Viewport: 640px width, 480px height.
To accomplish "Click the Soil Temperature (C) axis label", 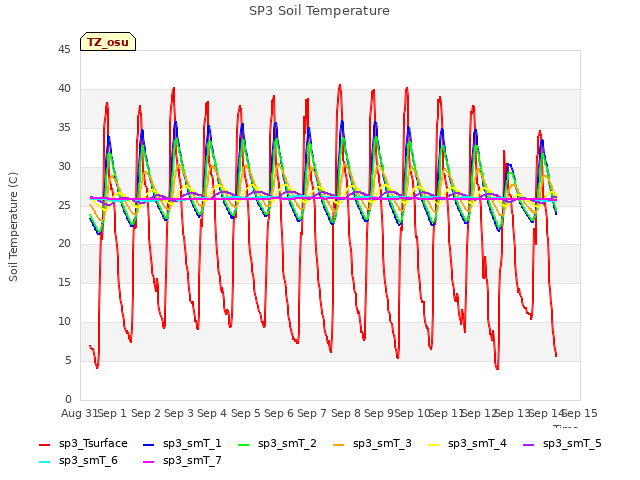I will [13, 227].
